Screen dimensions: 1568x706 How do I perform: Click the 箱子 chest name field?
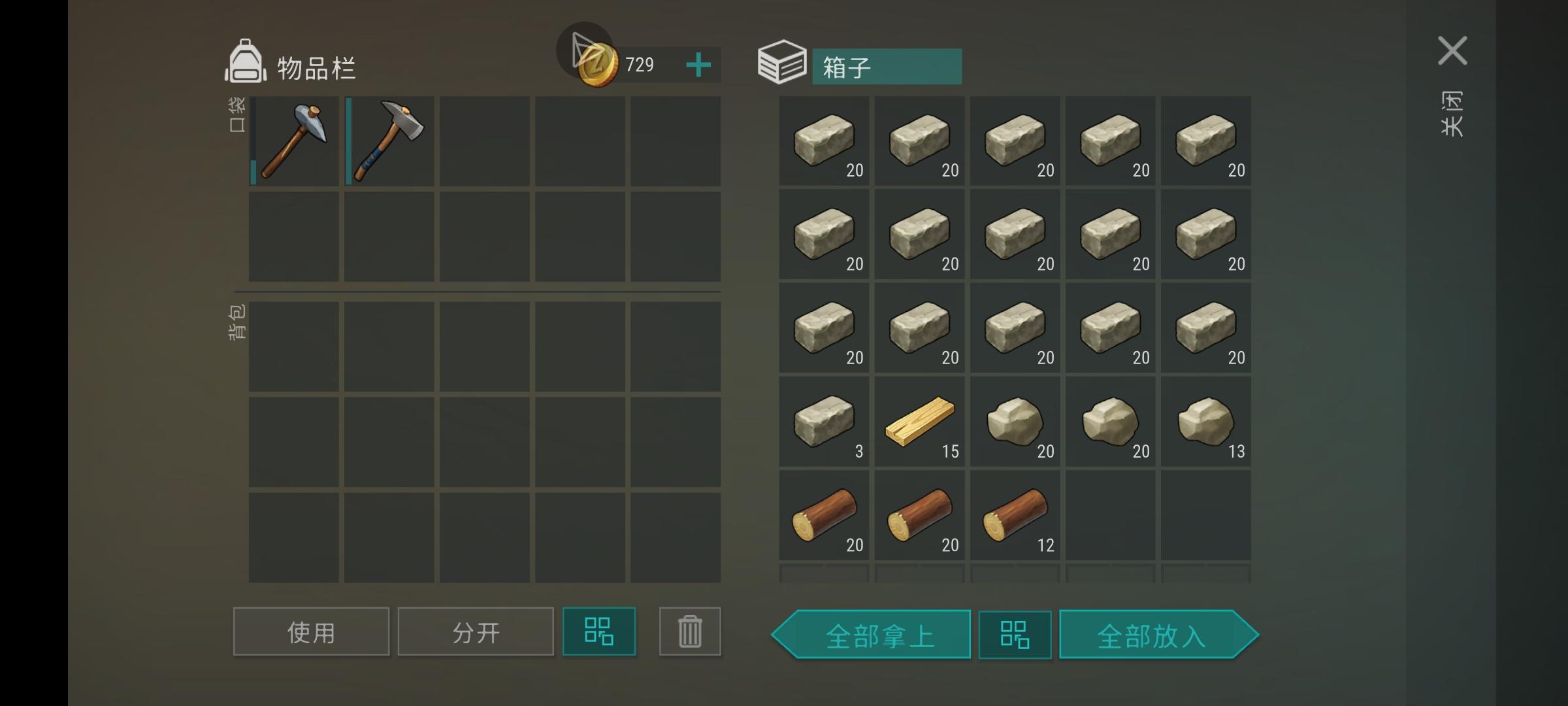[887, 67]
